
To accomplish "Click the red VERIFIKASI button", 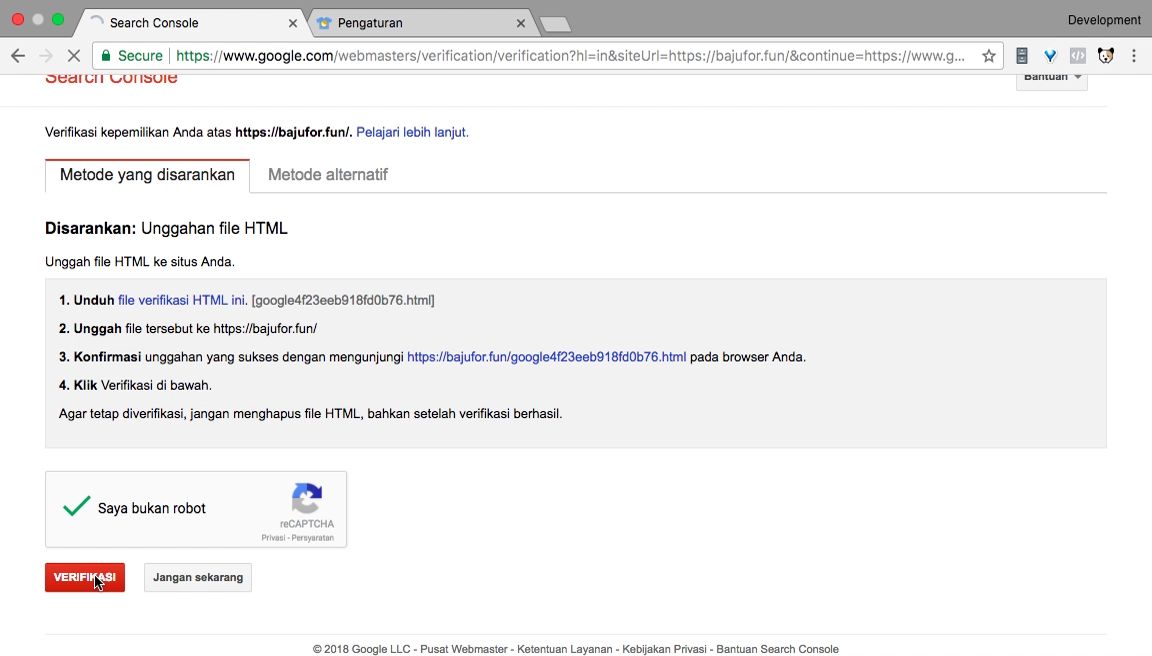I will [84, 577].
